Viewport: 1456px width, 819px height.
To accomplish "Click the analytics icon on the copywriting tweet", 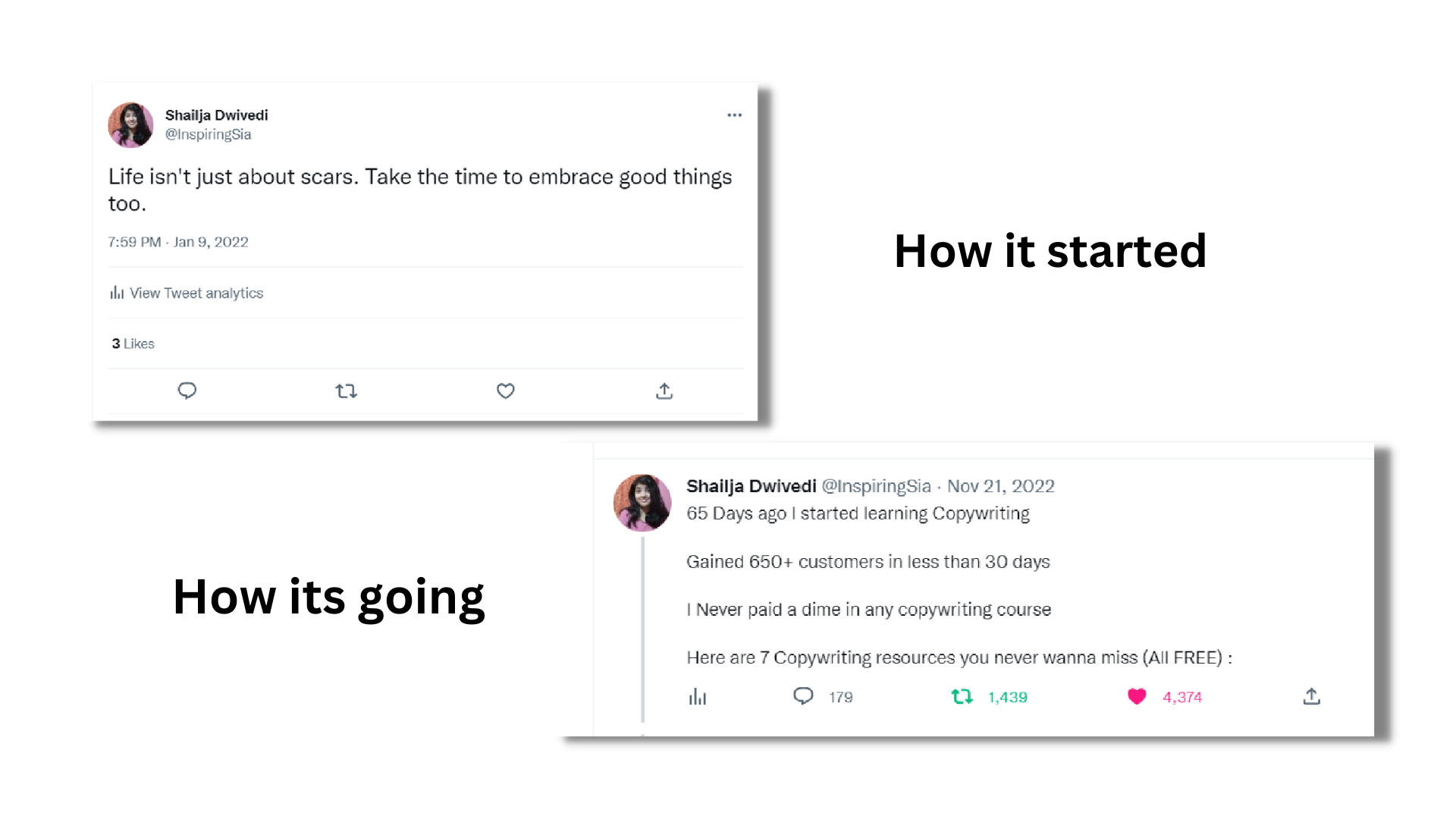I will point(698,697).
